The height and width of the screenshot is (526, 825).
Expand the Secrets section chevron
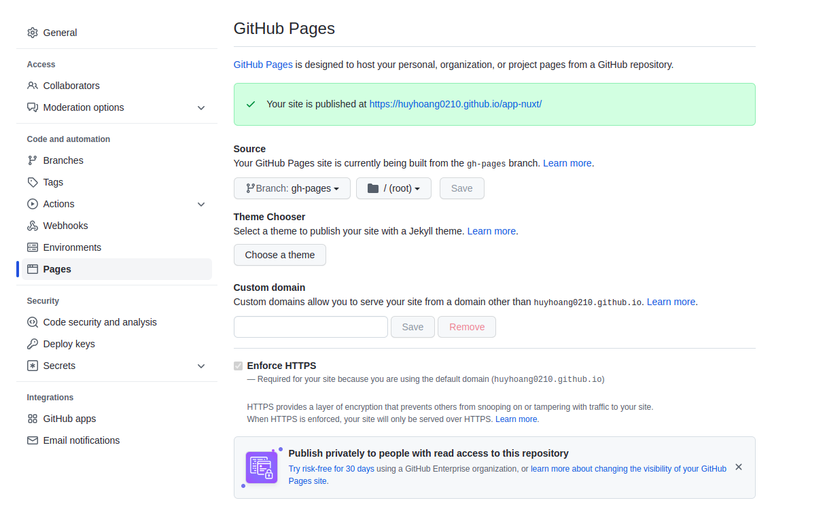[x=201, y=366]
